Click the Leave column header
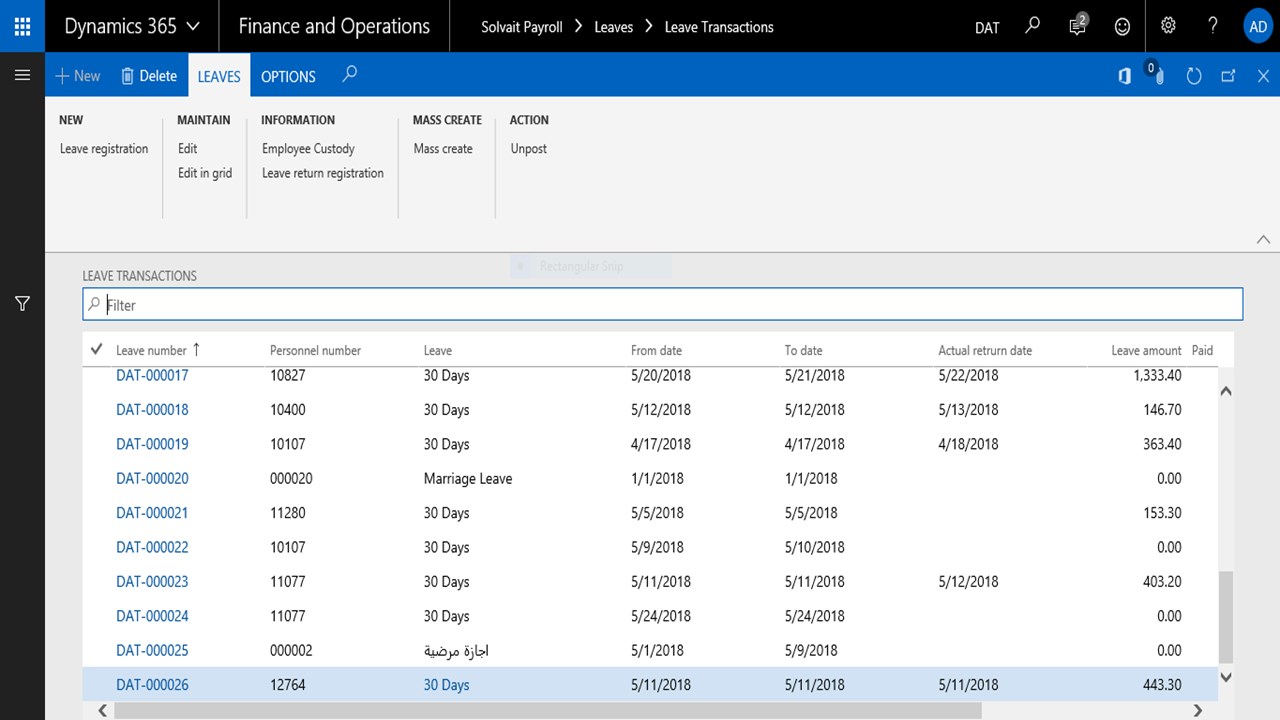 [438, 350]
